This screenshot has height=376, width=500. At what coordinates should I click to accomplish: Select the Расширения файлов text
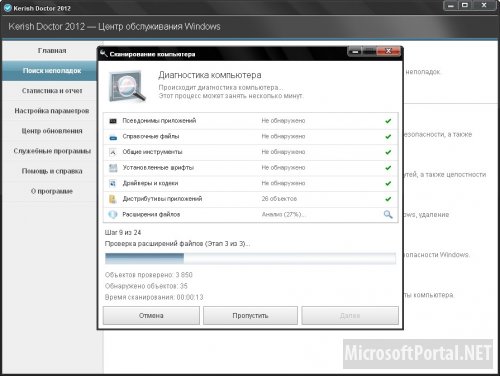[151, 214]
